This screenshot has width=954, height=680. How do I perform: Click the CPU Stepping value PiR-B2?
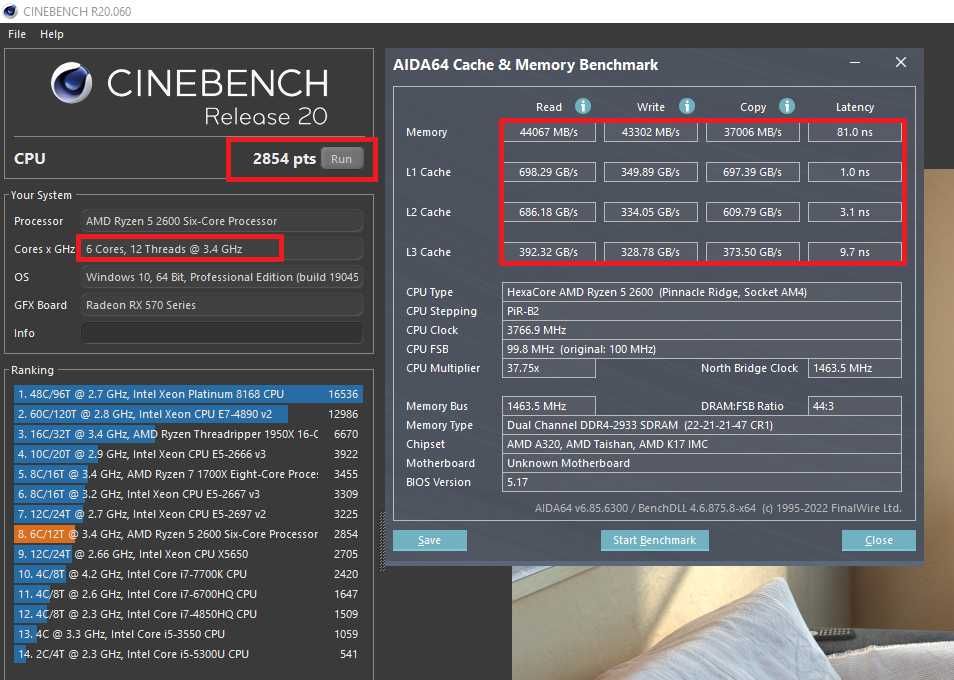[x=702, y=311]
